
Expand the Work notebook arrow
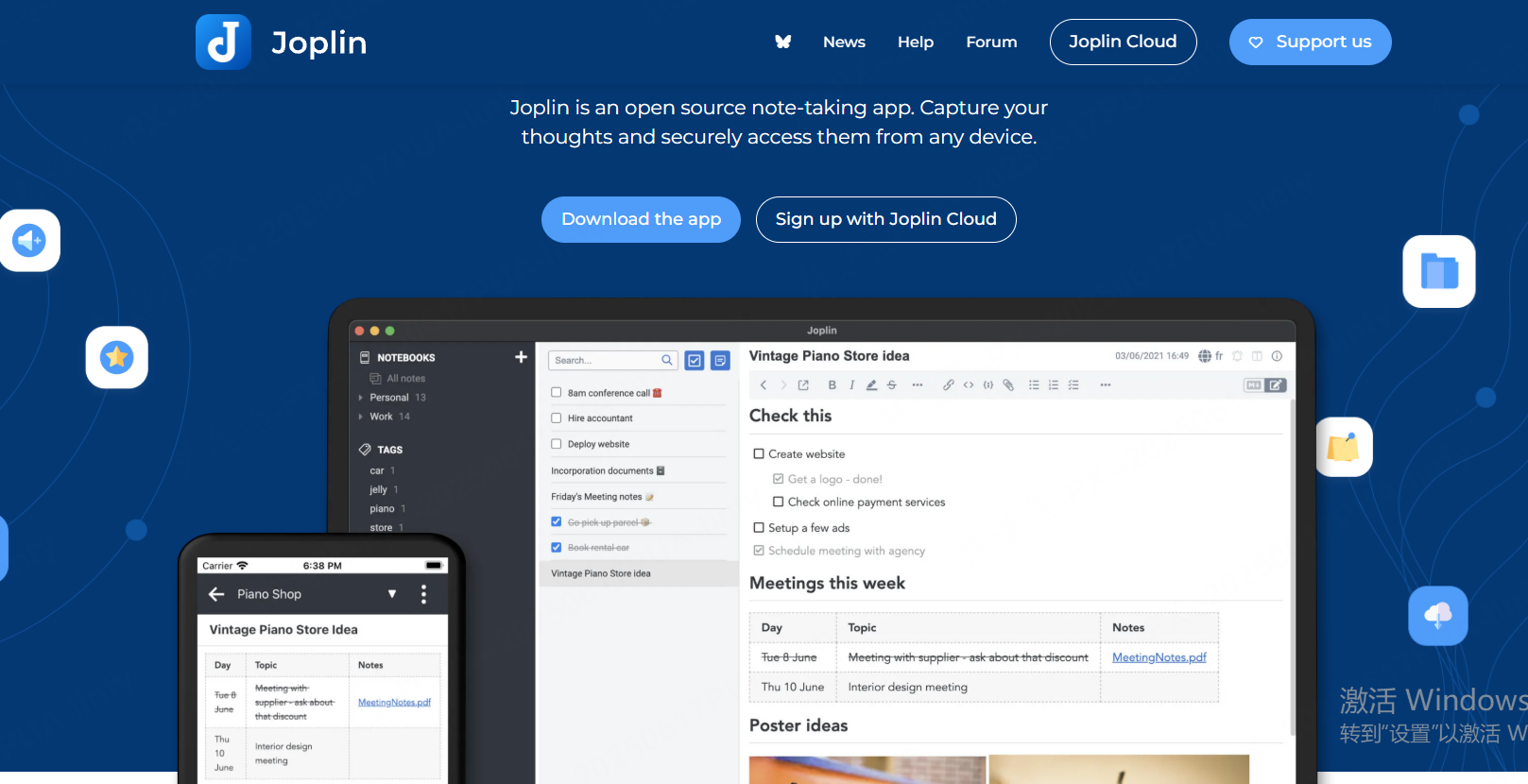361,417
